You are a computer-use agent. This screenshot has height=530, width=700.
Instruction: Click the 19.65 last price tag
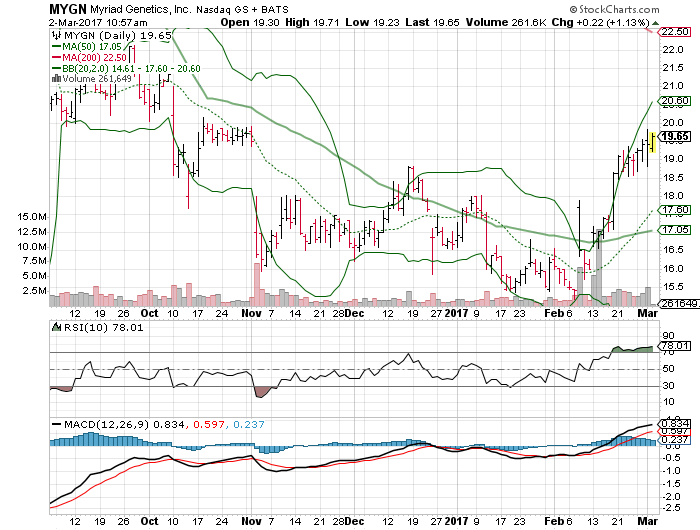click(x=675, y=136)
